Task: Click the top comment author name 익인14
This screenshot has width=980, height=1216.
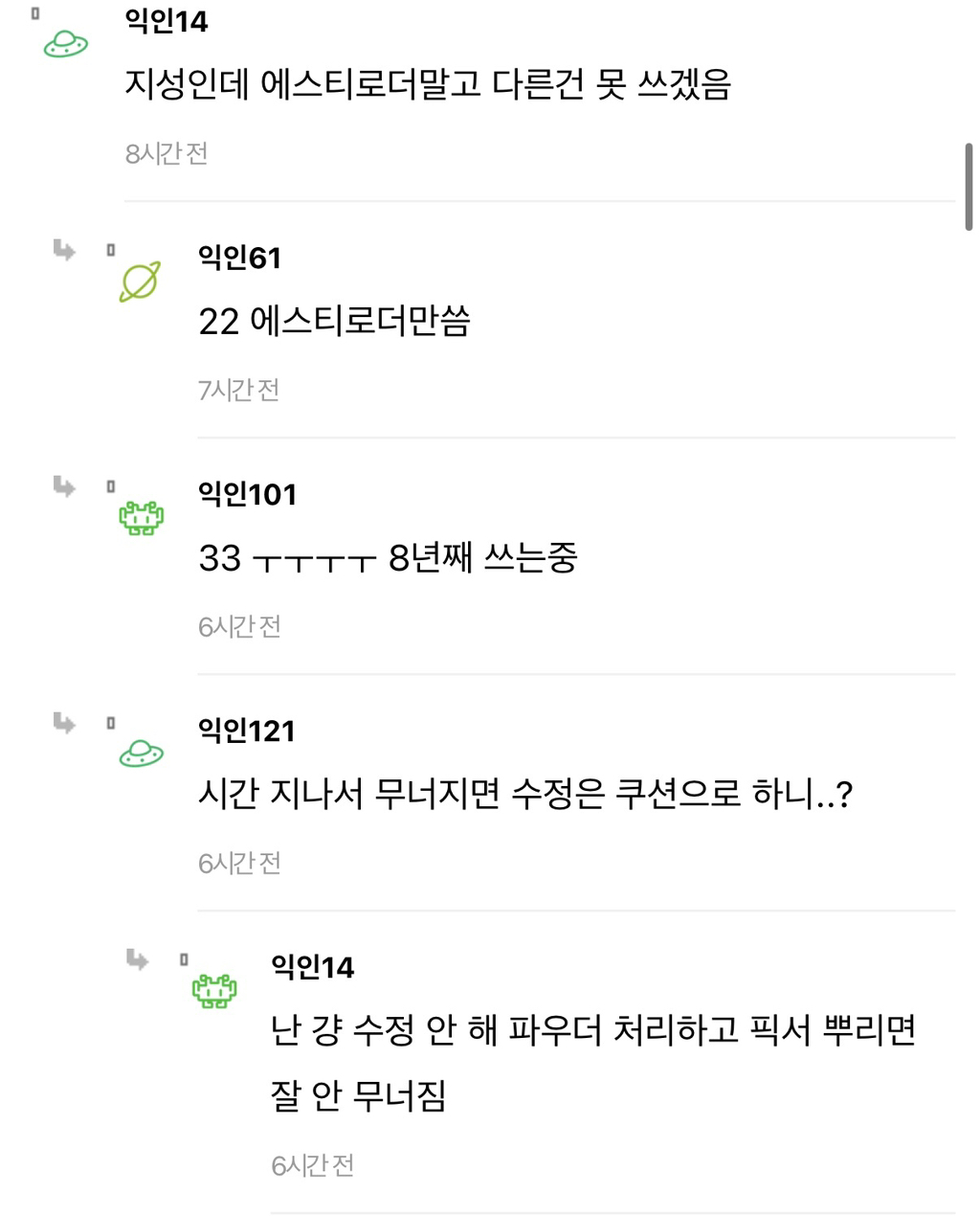Action: (x=167, y=21)
